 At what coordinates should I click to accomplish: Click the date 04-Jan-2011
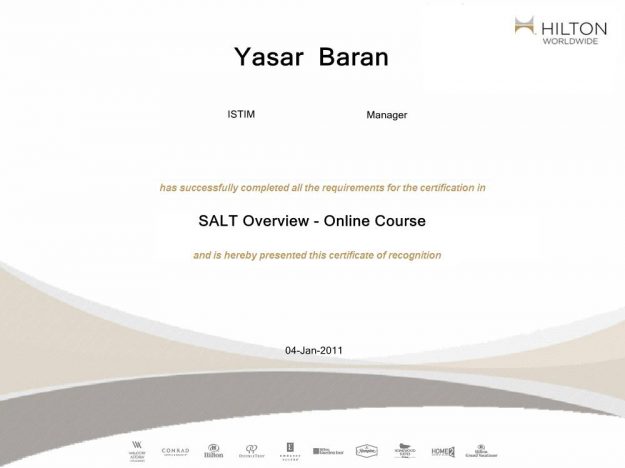pyautogui.click(x=317, y=350)
